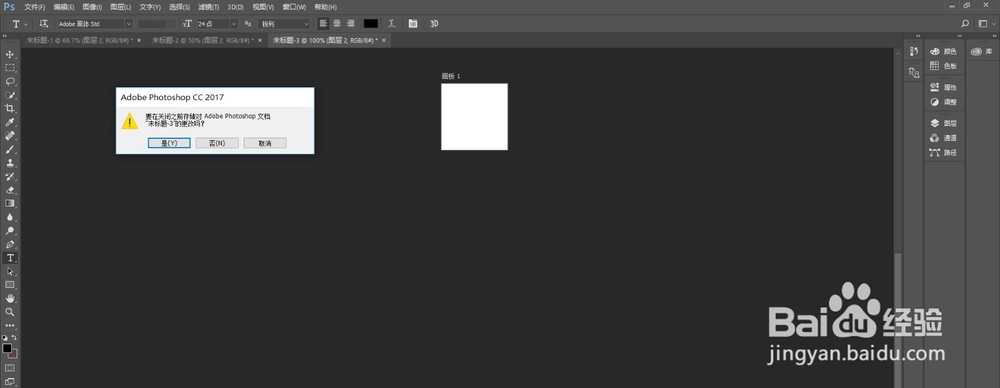This screenshot has width=1000, height=388.
Task: Open the three-dot extra tools menu
Action: pos(10,325)
